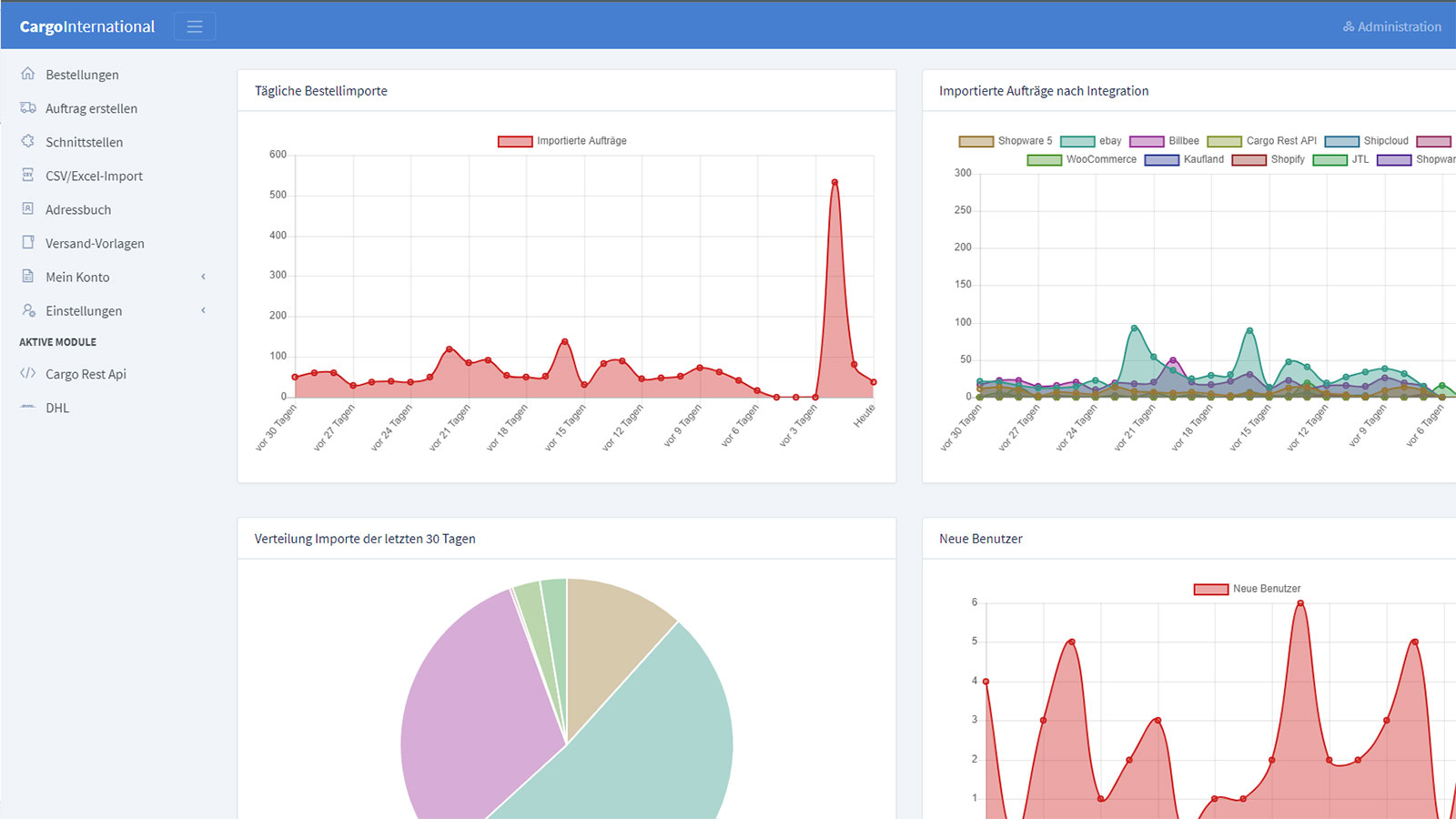Go to Bestellungen
Image resolution: width=1456 pixels, height=819 pixels.
pyautogui.click(x=82, y=75)
